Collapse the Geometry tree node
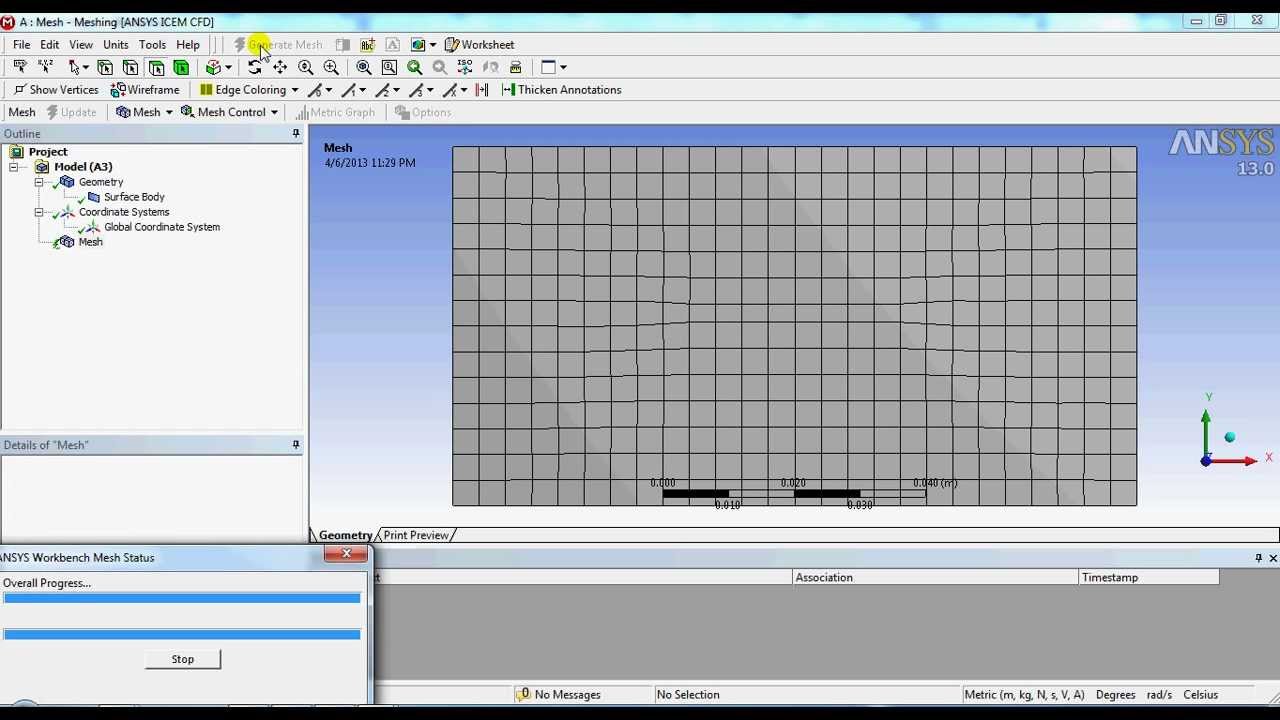 click(39, 182)
